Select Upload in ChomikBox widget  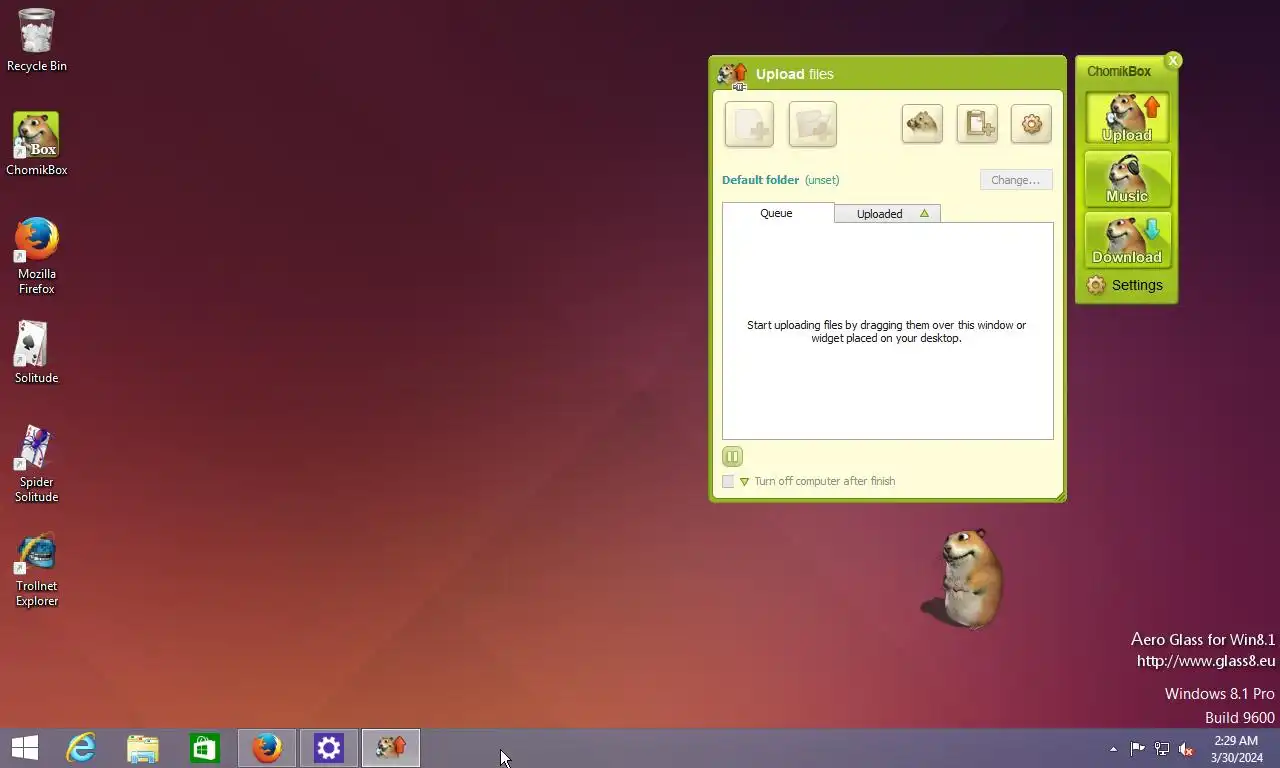pyautogui.click(x=1127, y=118)
